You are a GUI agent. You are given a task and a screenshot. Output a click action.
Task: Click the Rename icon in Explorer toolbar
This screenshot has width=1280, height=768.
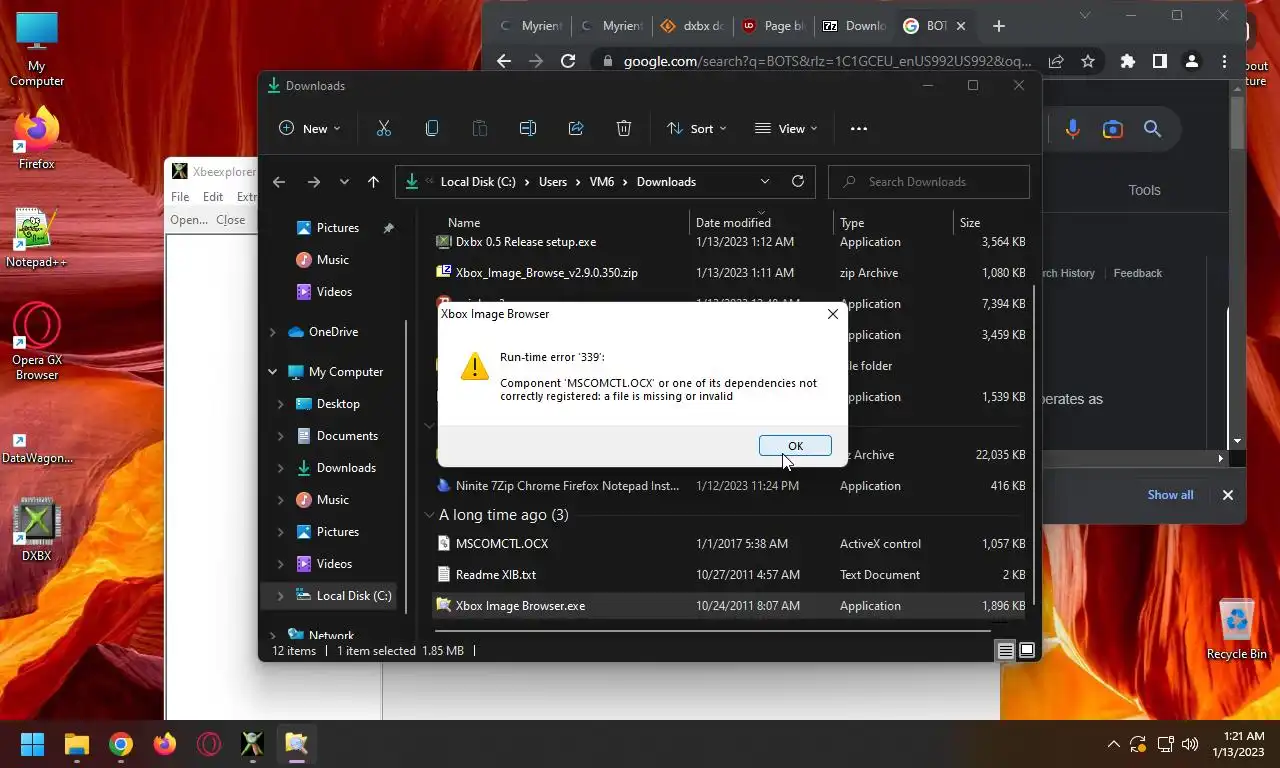point(528,128)
